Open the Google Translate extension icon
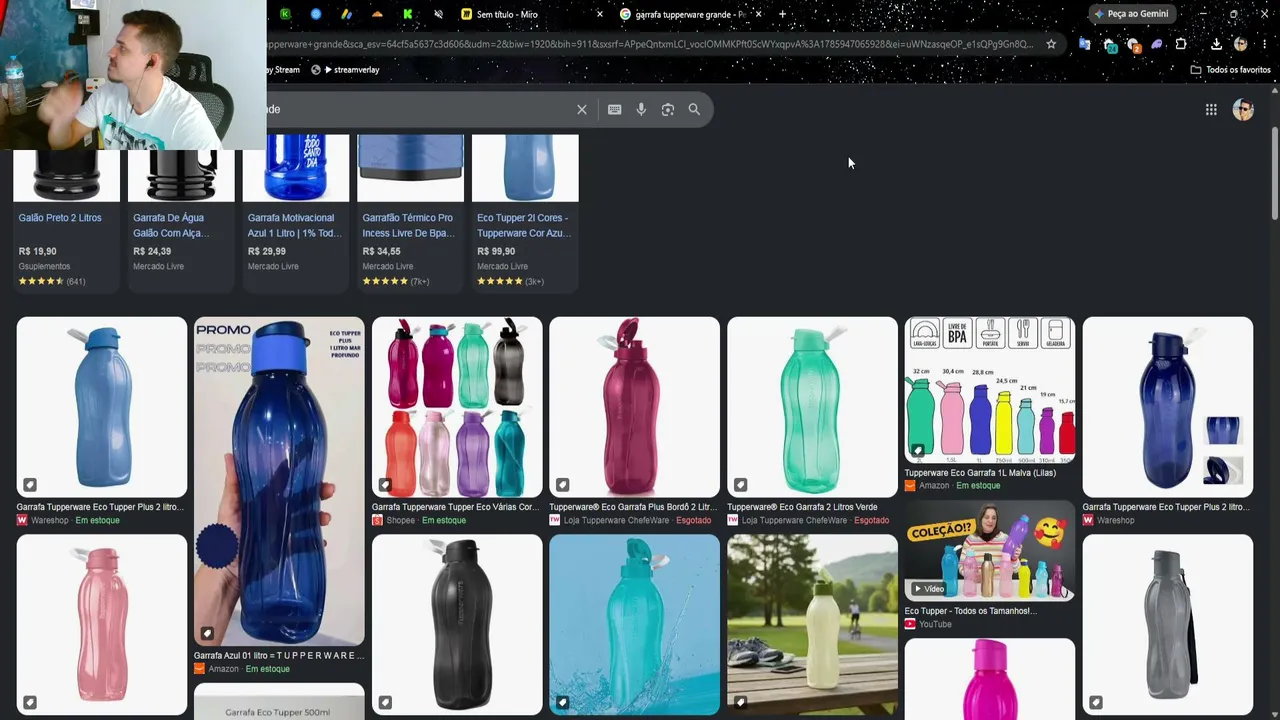This screenshot has height=720, width=1280. click(1084, 44)
